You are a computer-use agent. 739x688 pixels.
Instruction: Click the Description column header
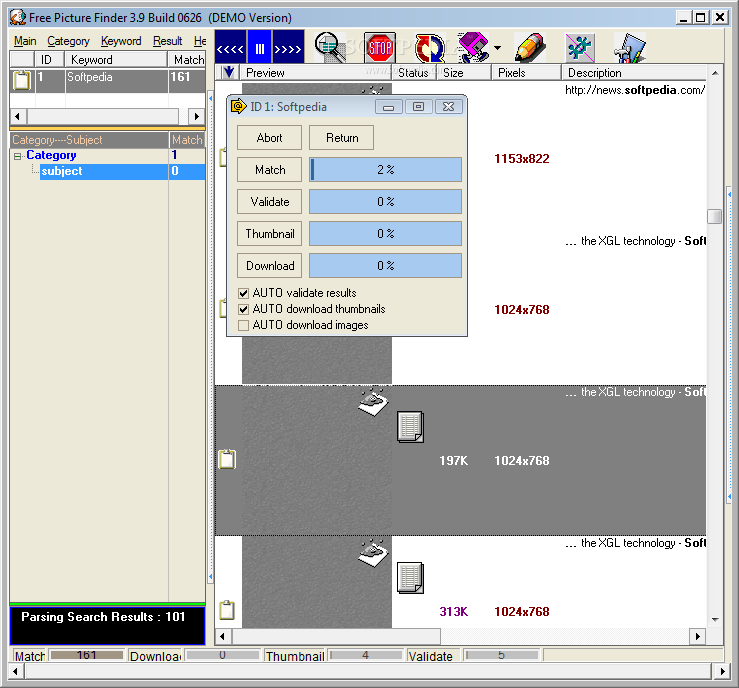(634, 73)
